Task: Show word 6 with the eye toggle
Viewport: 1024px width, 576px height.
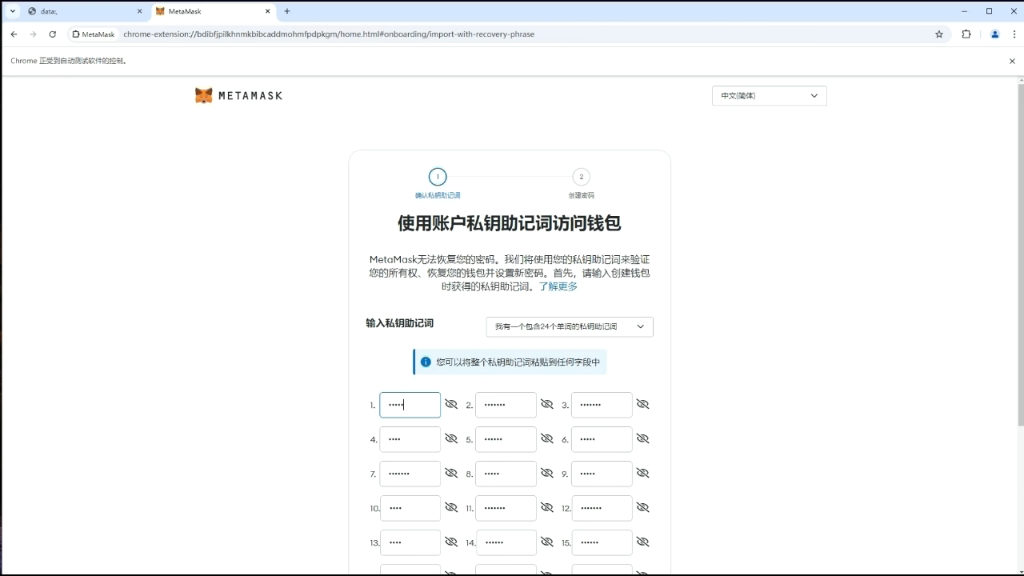Action: click(643, 439)
